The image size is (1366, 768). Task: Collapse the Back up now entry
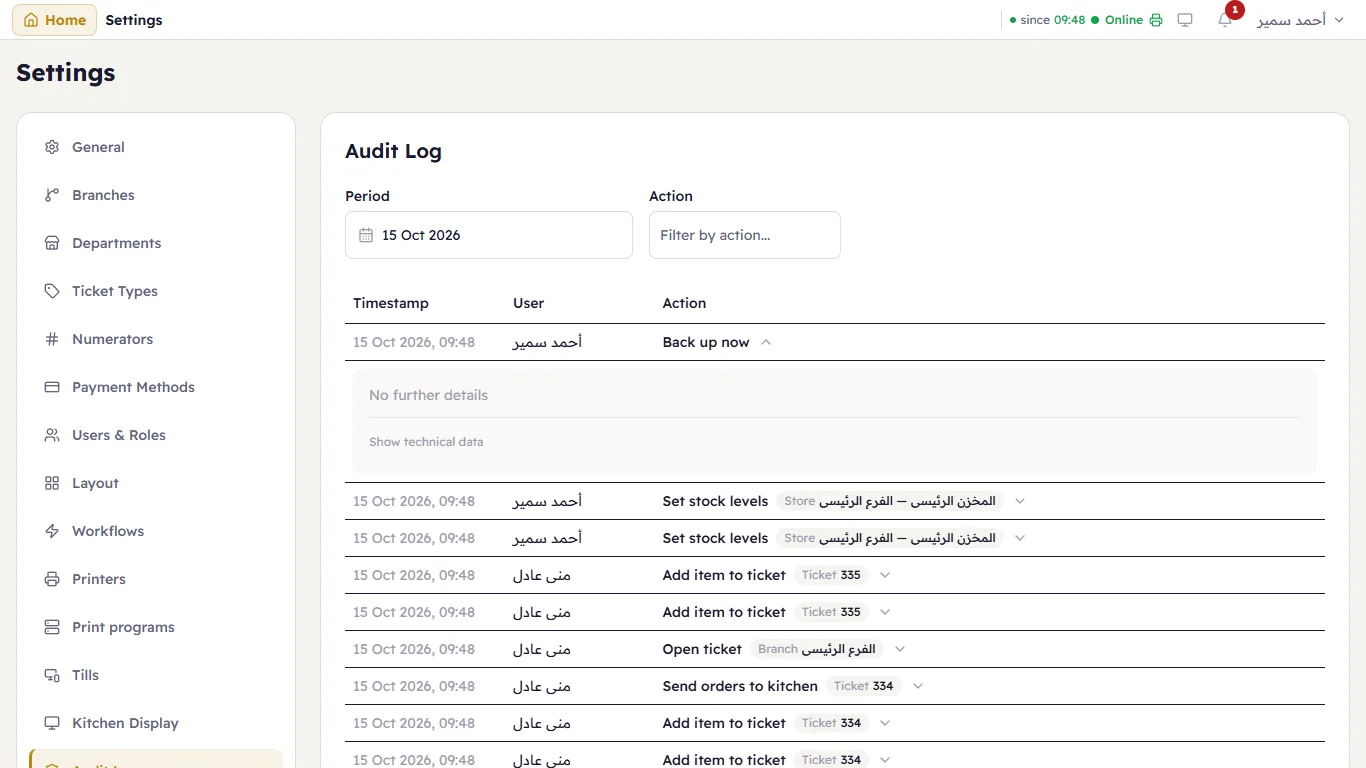[x=766, y=342]
